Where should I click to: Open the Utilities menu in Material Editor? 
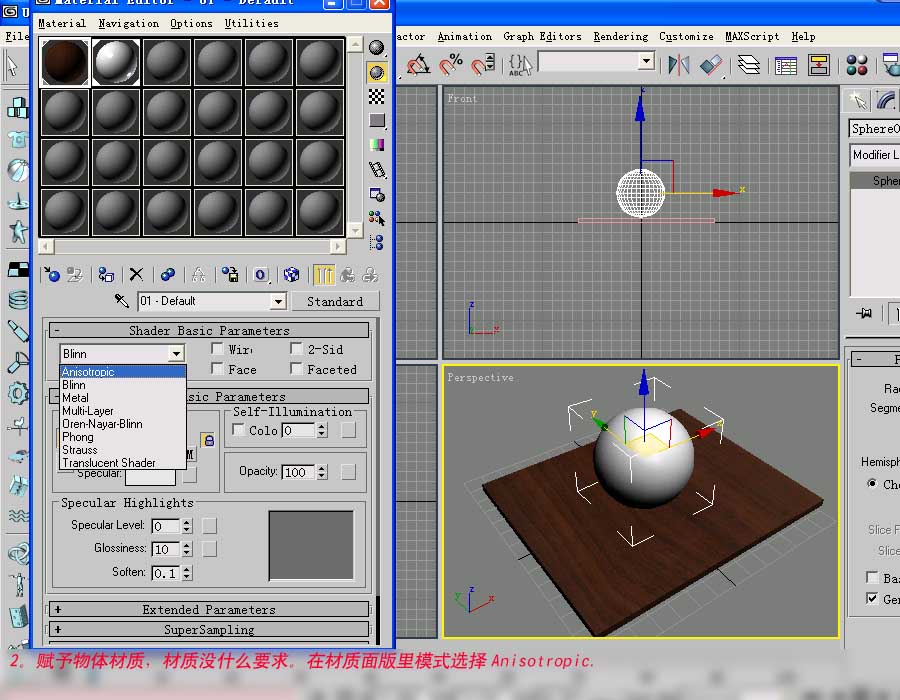click(251, 23)
